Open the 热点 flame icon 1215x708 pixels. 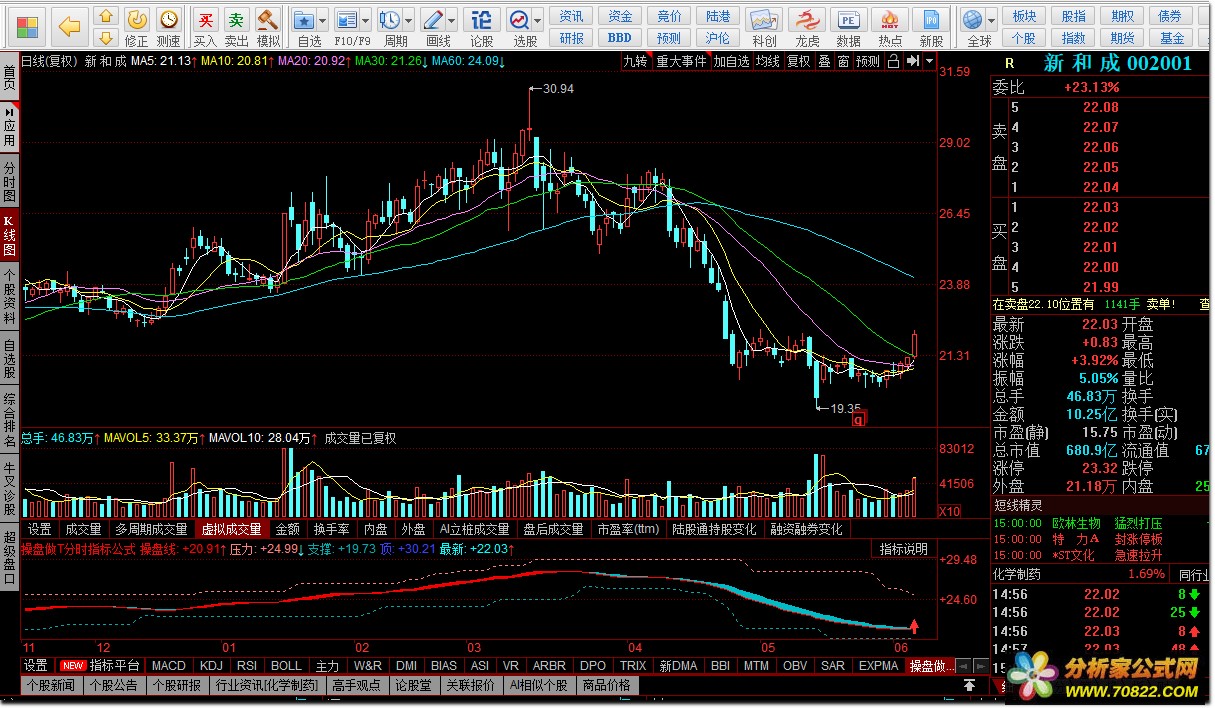click(x=890, y=27)
